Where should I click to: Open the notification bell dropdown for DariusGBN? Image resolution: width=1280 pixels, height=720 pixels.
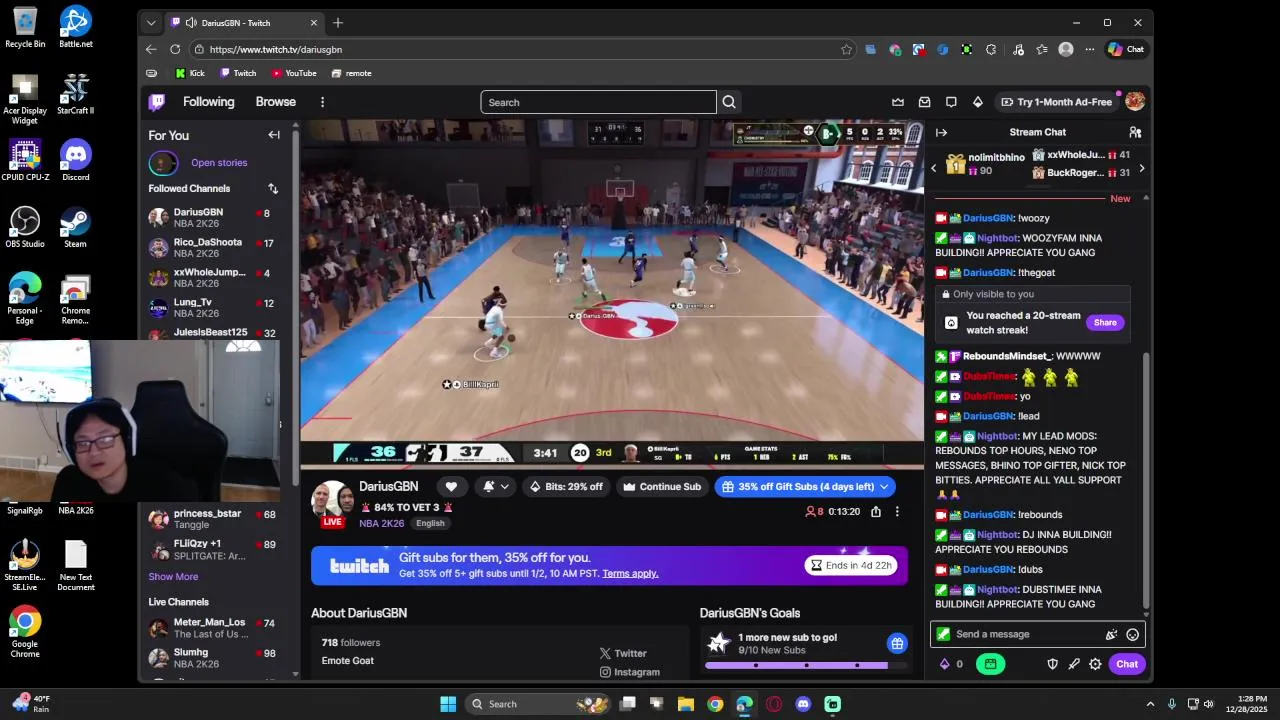click(496, 487)
